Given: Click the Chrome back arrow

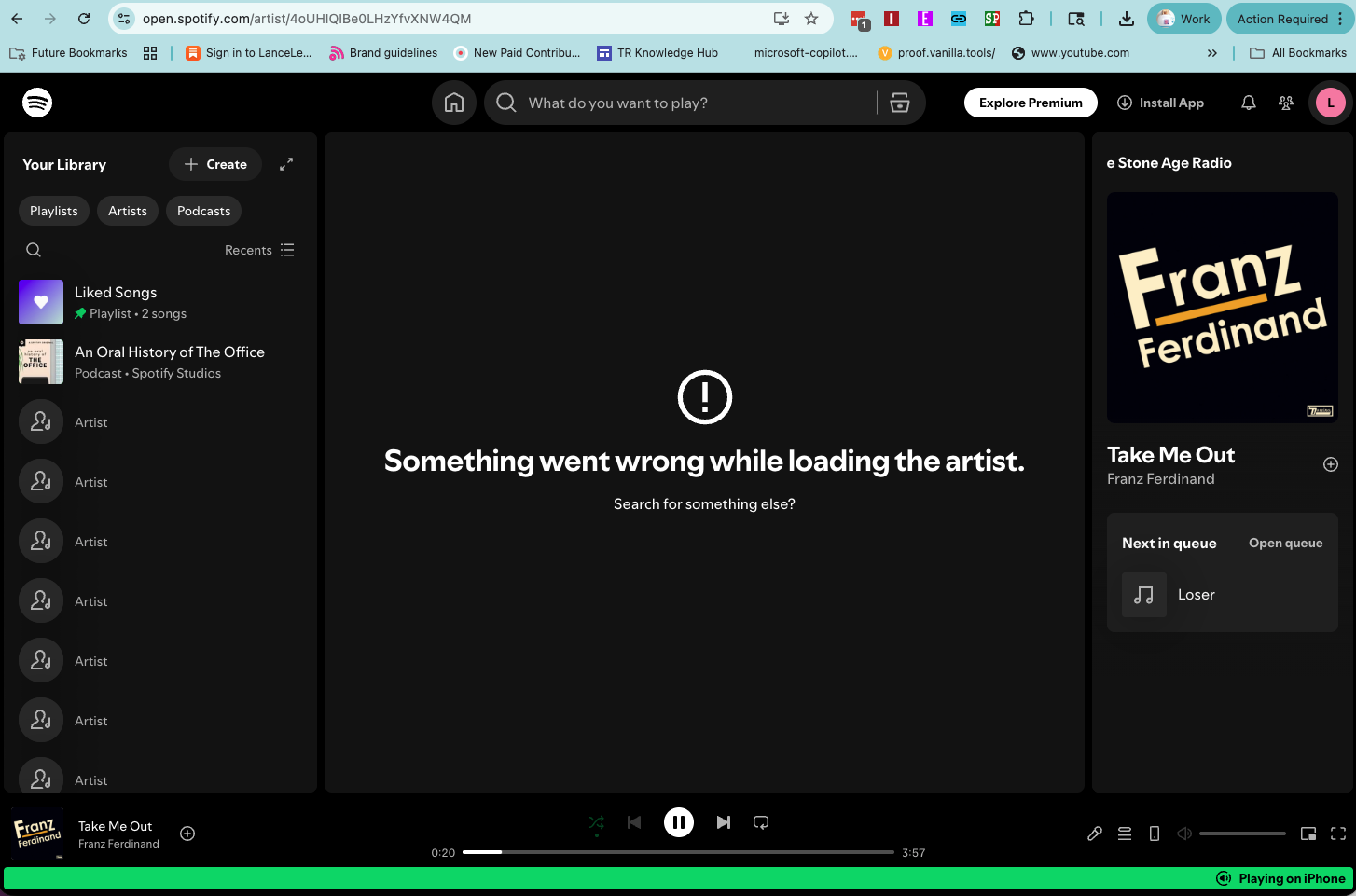Looking at the screenshot, I should pyautogui.click(x=17, y=19).
